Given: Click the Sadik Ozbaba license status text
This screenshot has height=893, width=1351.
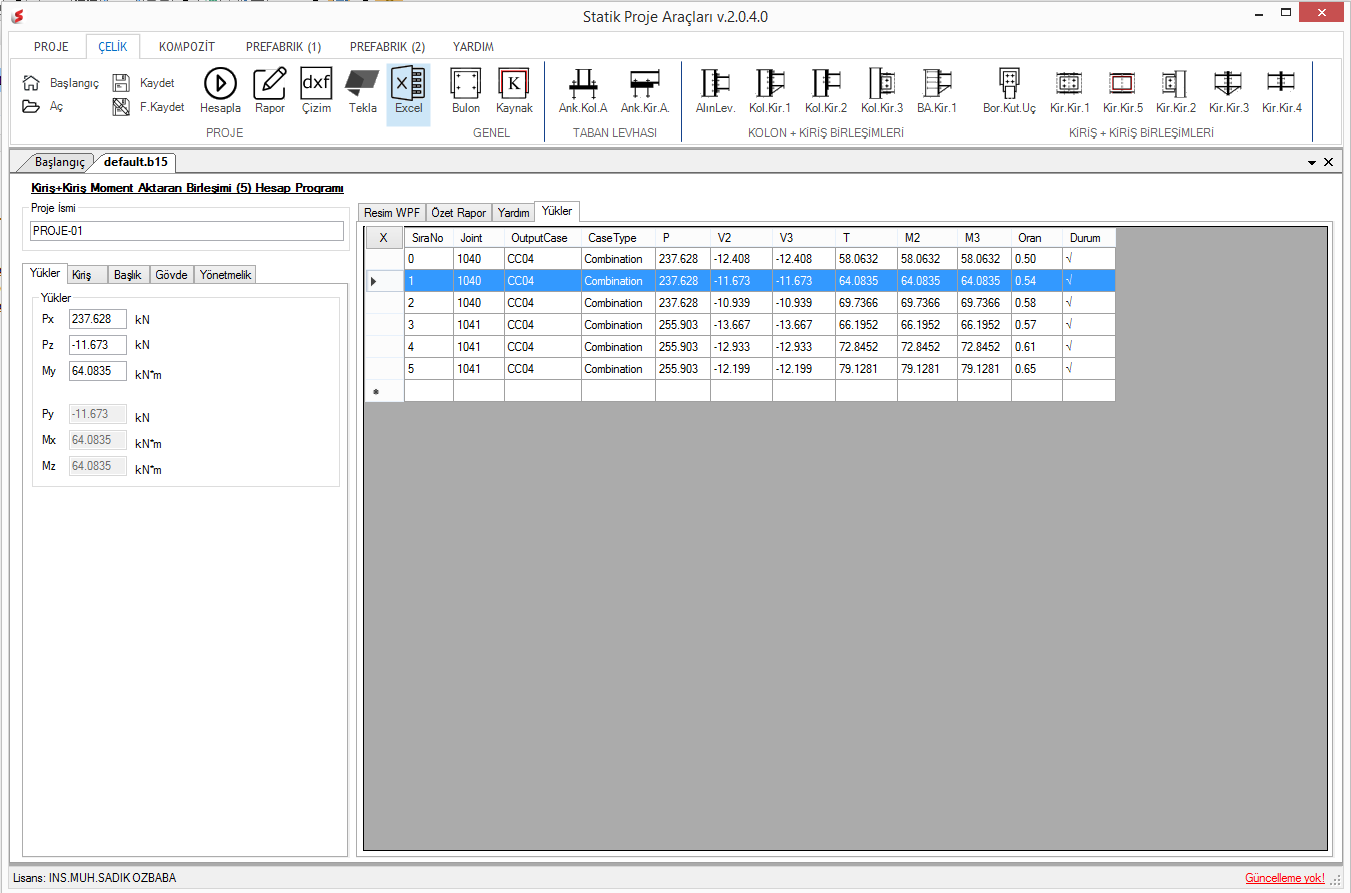Looking at the screenshot, I should tap(95, 878).
